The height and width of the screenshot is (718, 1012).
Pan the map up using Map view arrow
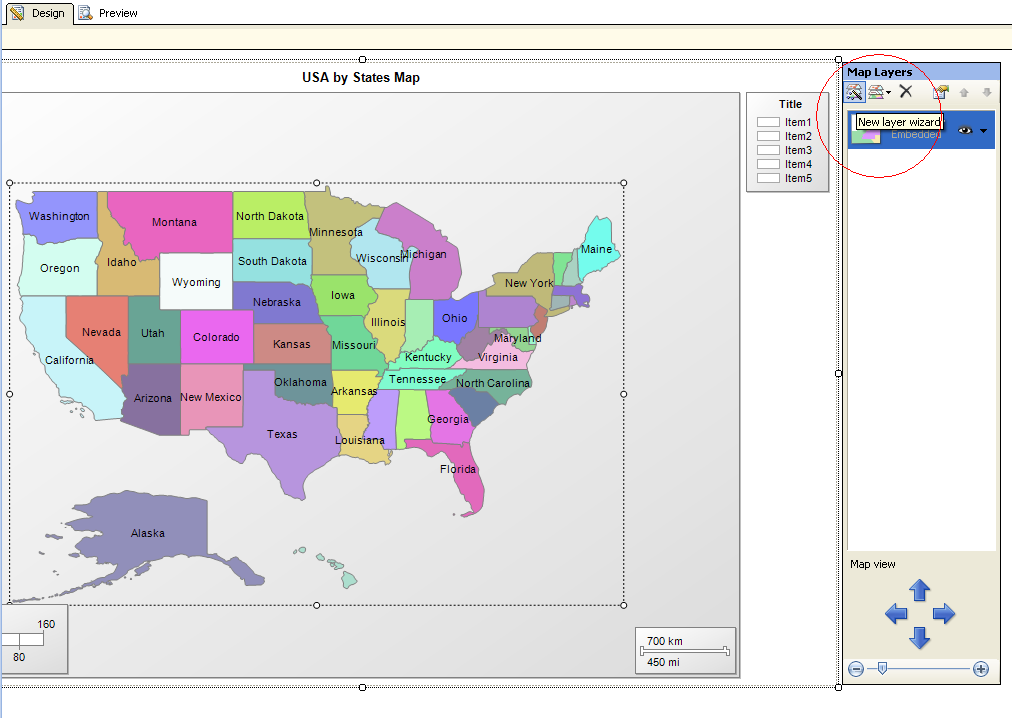tap(919, 590)
